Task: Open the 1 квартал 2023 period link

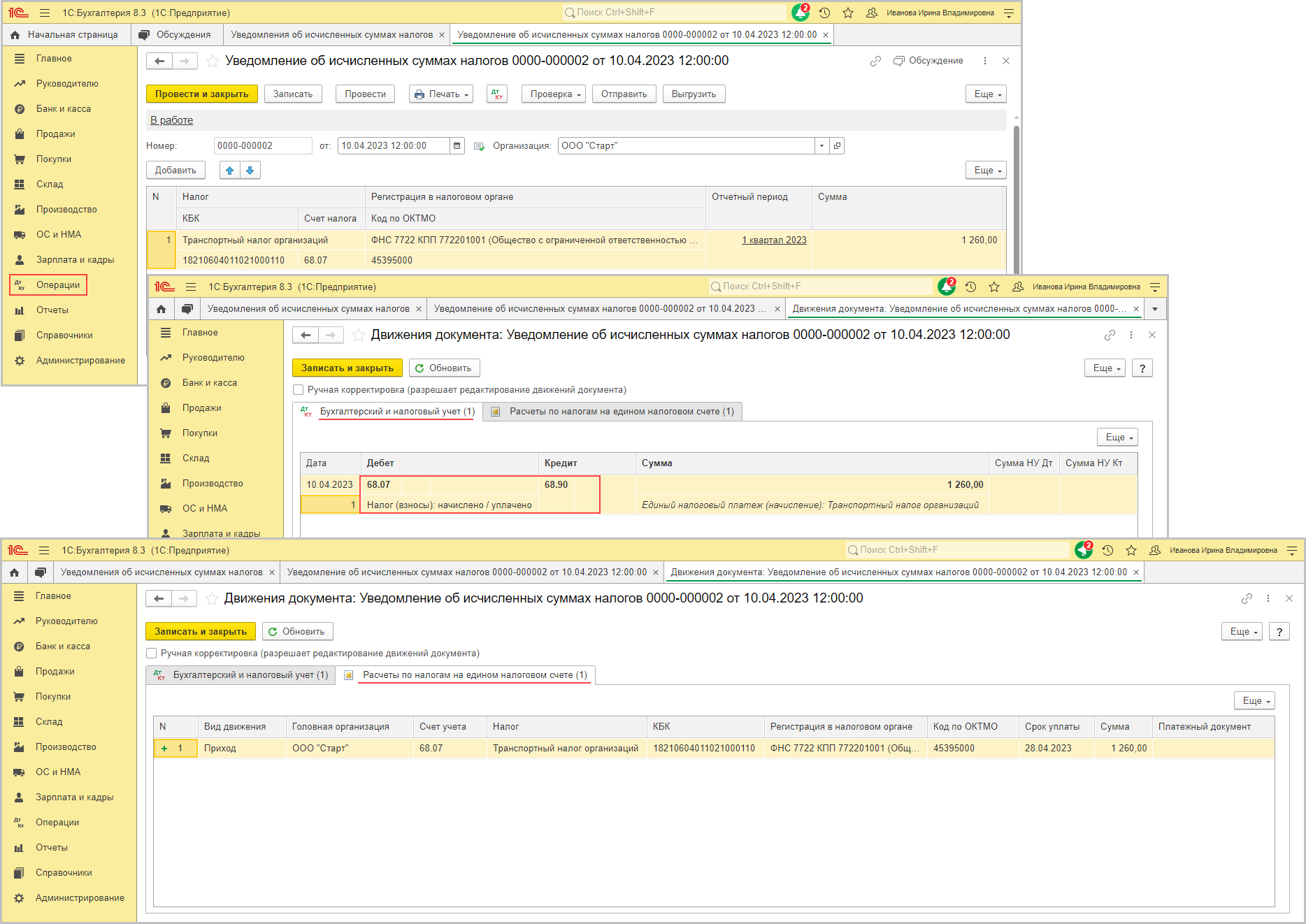Action: [x=774, y=240]
